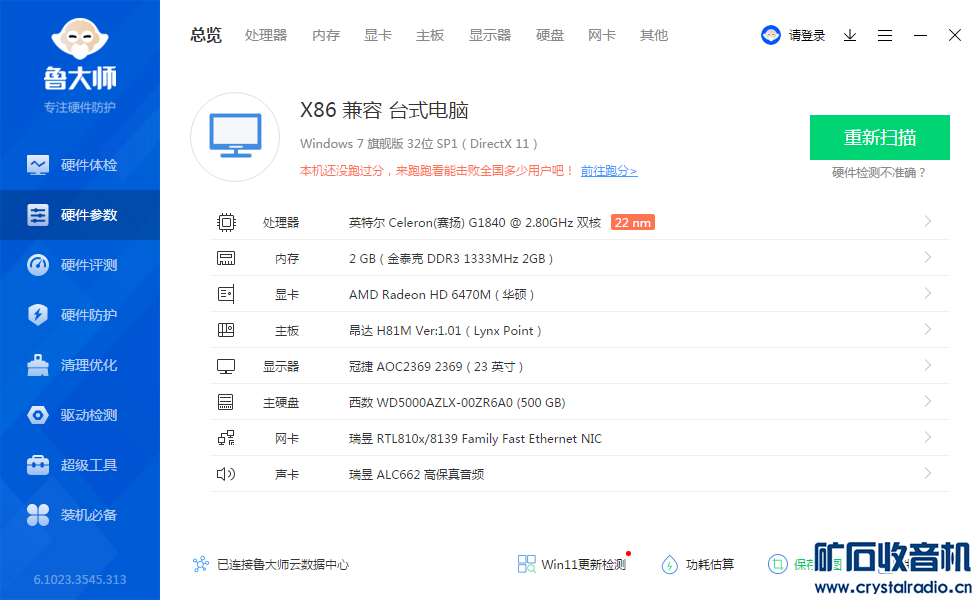Click 请登录 login text
Viewport: 980px width, 600px height.
pyautogui.click(x=806, y=36)
